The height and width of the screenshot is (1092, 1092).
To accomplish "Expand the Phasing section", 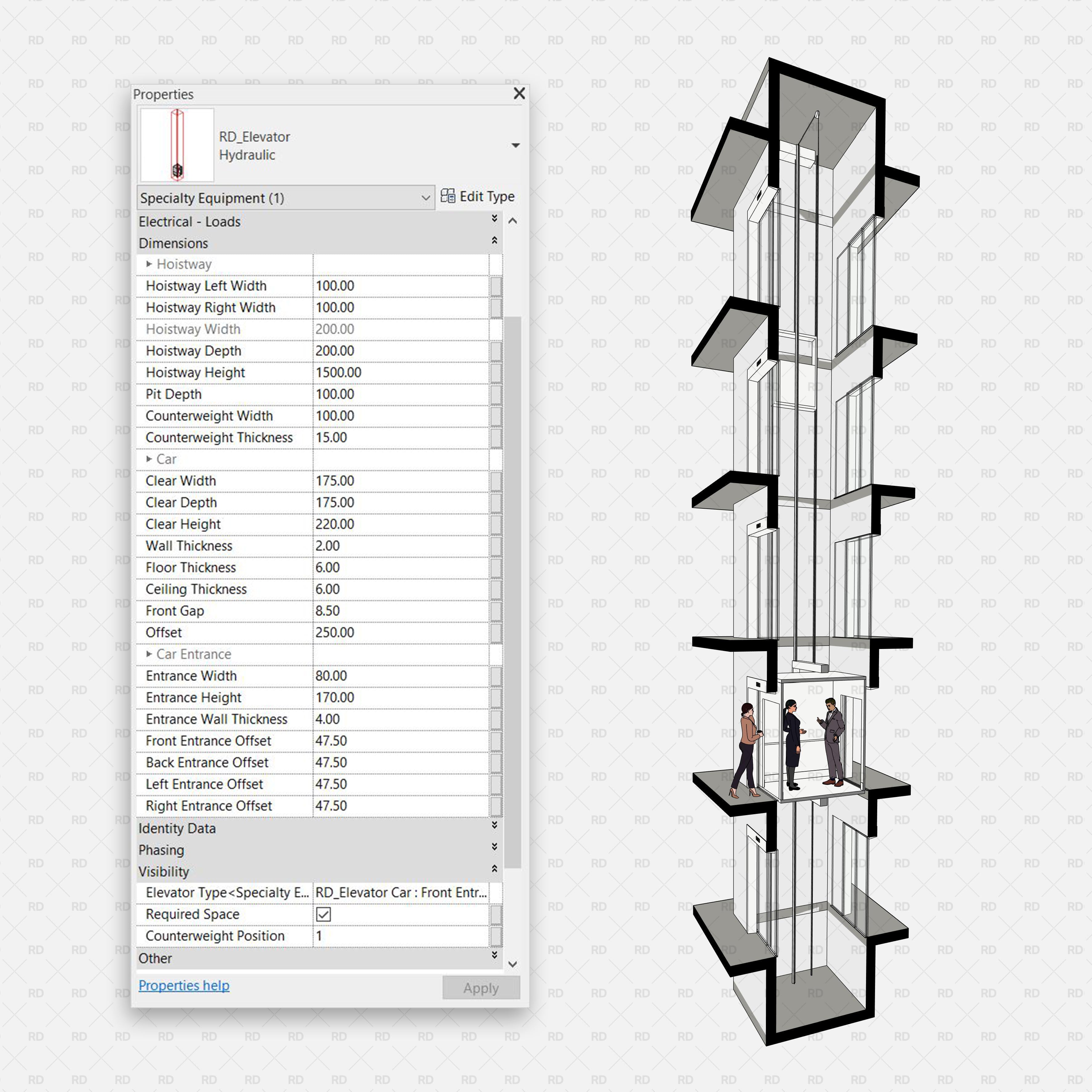I will click(x=494, y=847).
